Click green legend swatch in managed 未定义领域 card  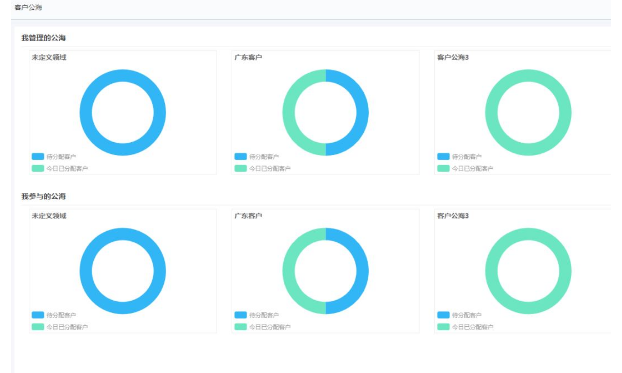[x=38, y=169]
